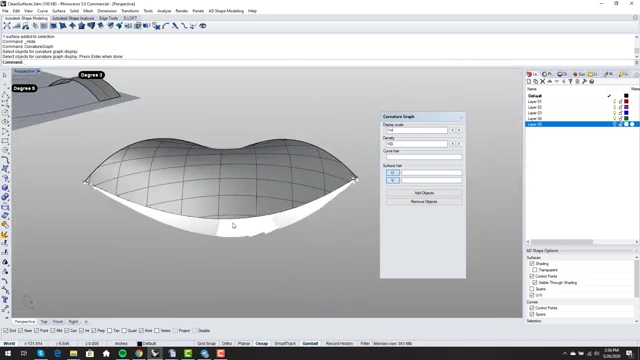
Task: Click the filter funnel icon in Layers panel
Action: point(570,82)
